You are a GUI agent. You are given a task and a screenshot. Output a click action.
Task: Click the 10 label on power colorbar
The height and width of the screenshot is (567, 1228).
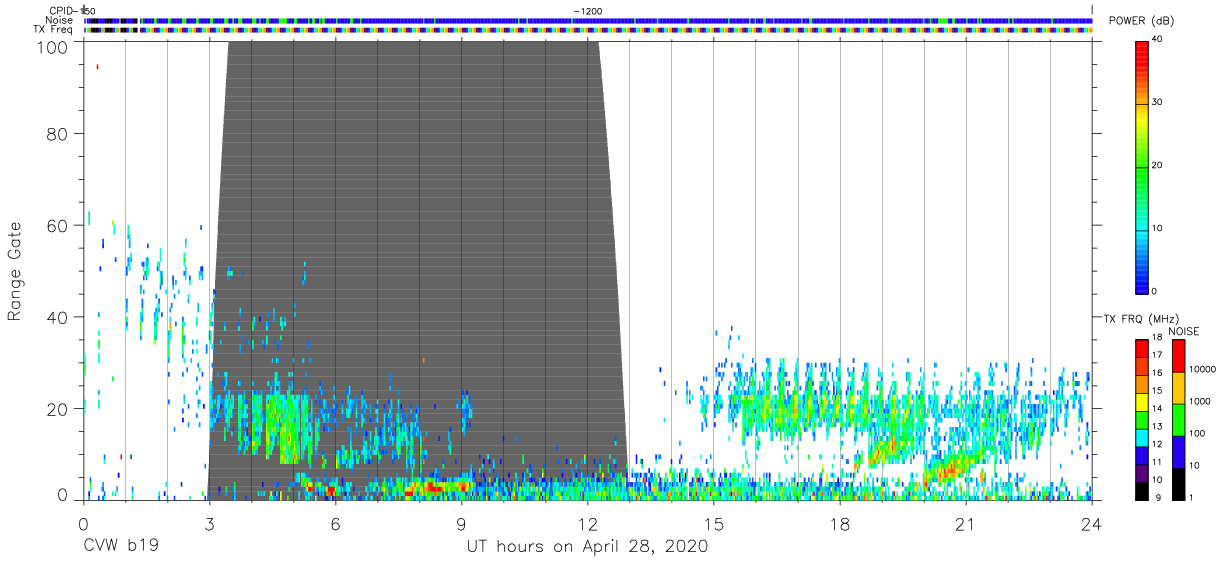click(x=1157, y=228)
